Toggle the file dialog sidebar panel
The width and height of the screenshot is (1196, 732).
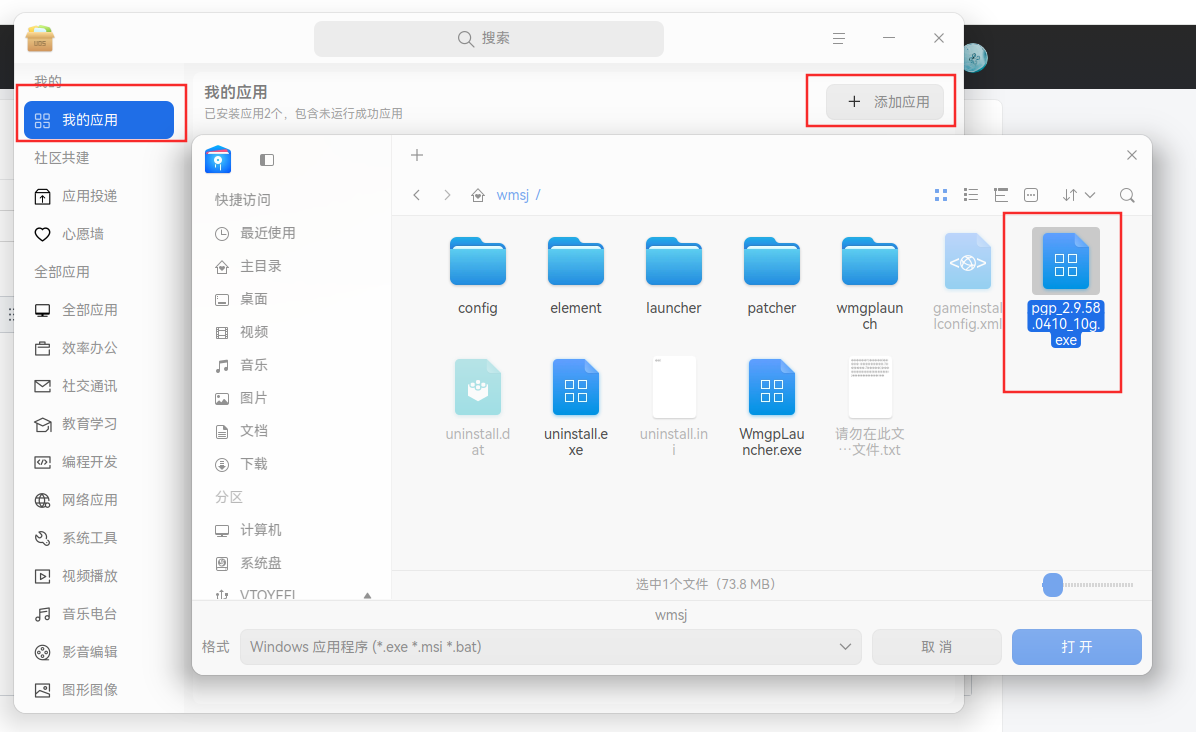click(267, 160)
